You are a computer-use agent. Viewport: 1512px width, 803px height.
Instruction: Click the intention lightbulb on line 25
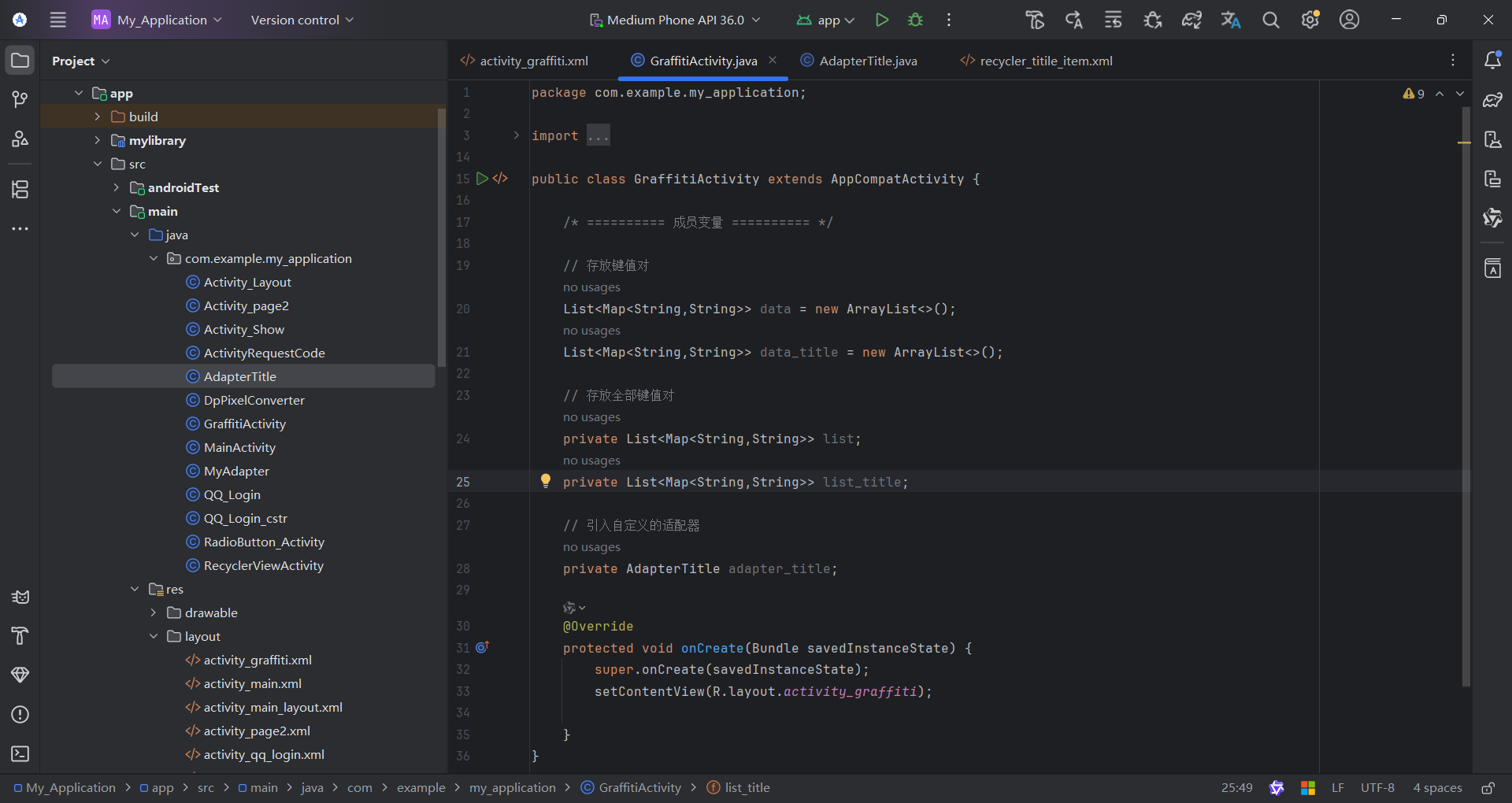pyautogui.click(x=545, y=481)
